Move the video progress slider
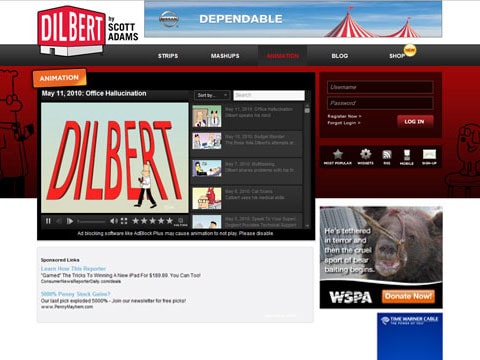Screen dimensions: 480x360 91,221
